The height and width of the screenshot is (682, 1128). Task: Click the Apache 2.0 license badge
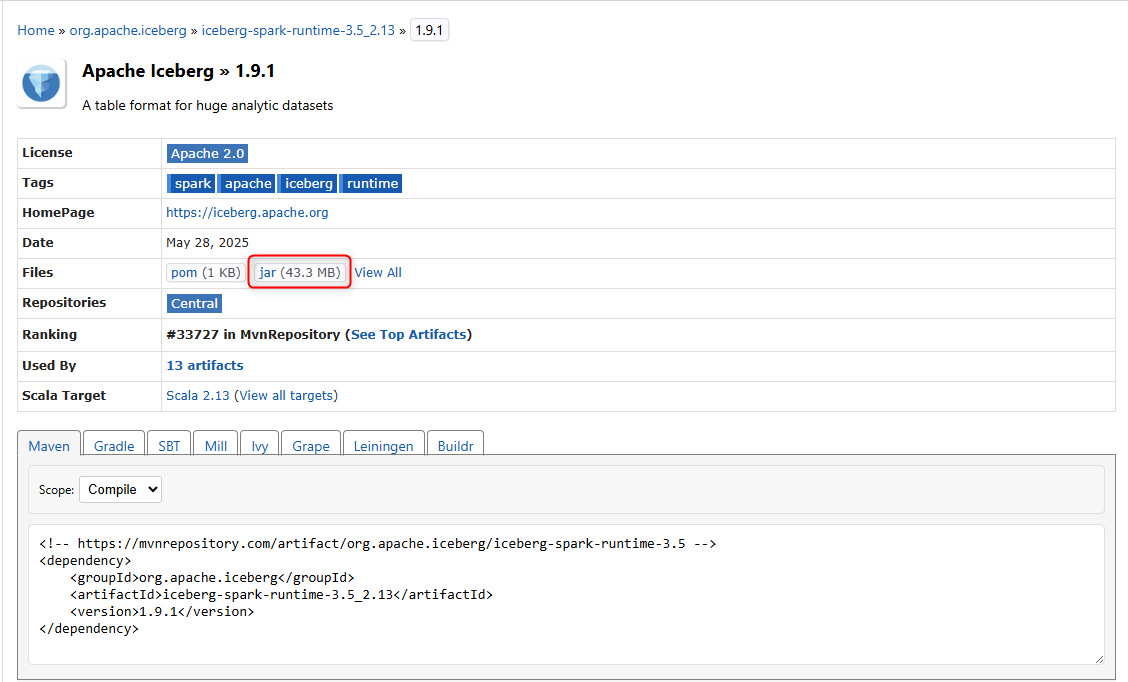(207, 153)
